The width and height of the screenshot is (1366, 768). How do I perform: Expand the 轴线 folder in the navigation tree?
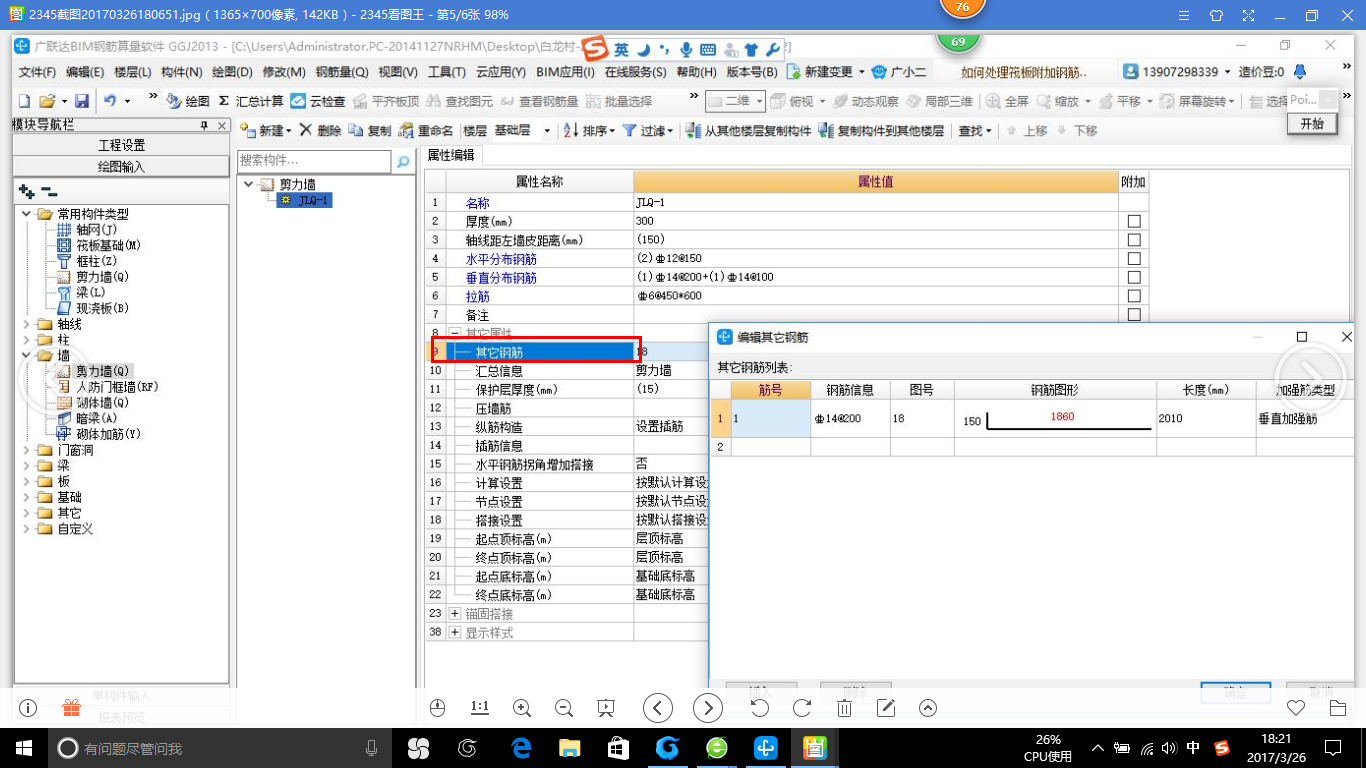pyautogui.click(x=27, y=324)
